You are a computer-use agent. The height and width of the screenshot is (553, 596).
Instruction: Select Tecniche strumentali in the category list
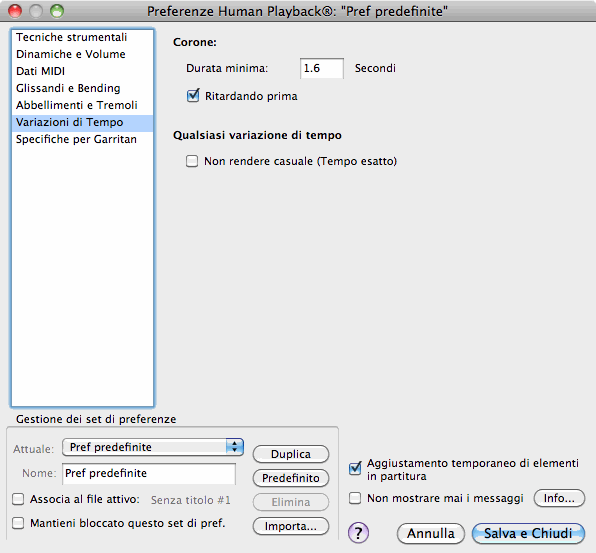(x=82, y=37)
